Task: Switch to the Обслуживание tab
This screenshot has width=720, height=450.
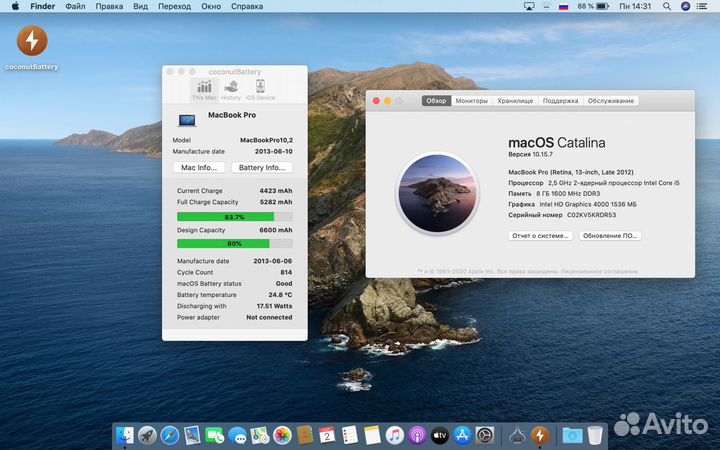Action: (x=611, y=101)
